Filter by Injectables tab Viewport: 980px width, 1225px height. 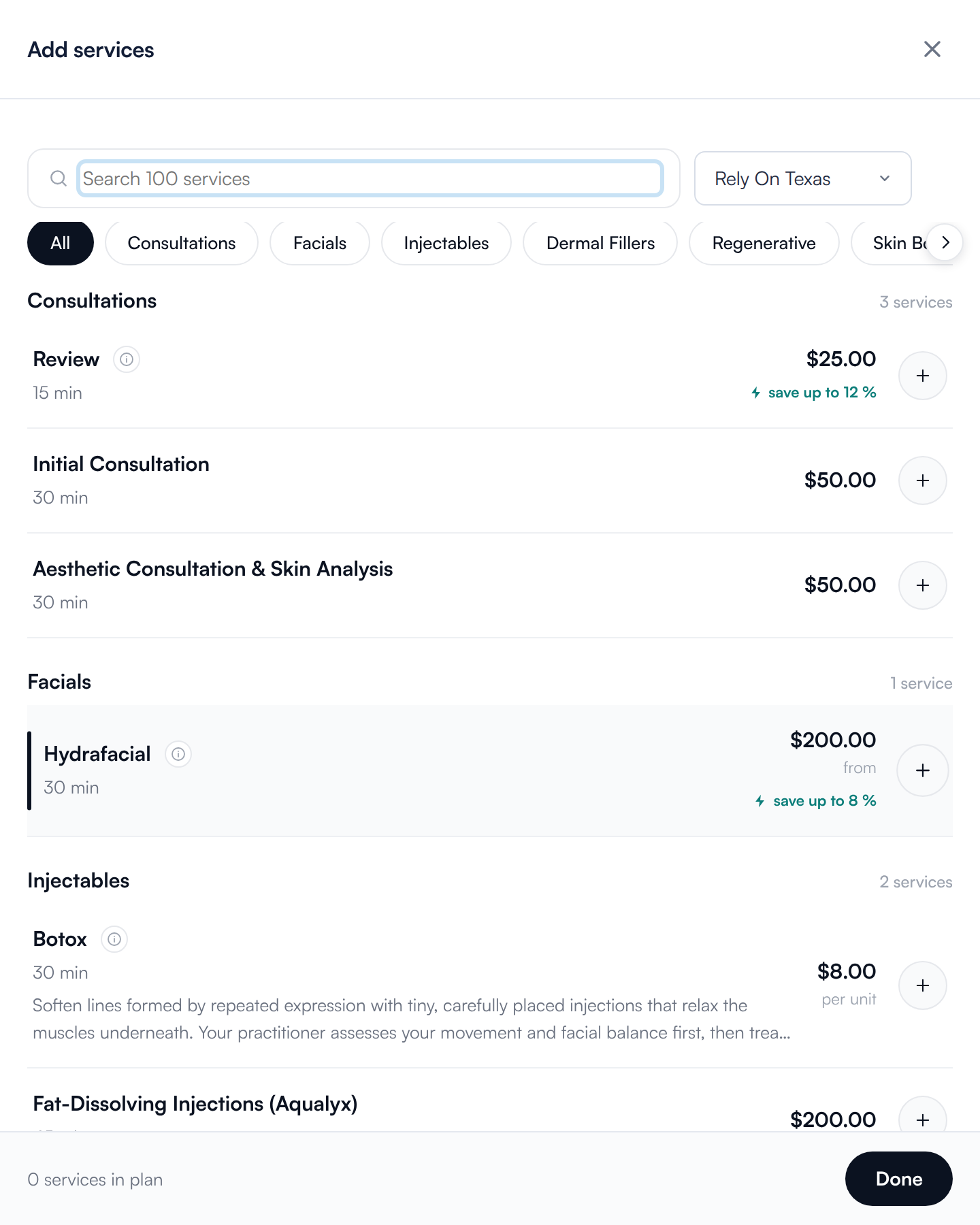446,243
